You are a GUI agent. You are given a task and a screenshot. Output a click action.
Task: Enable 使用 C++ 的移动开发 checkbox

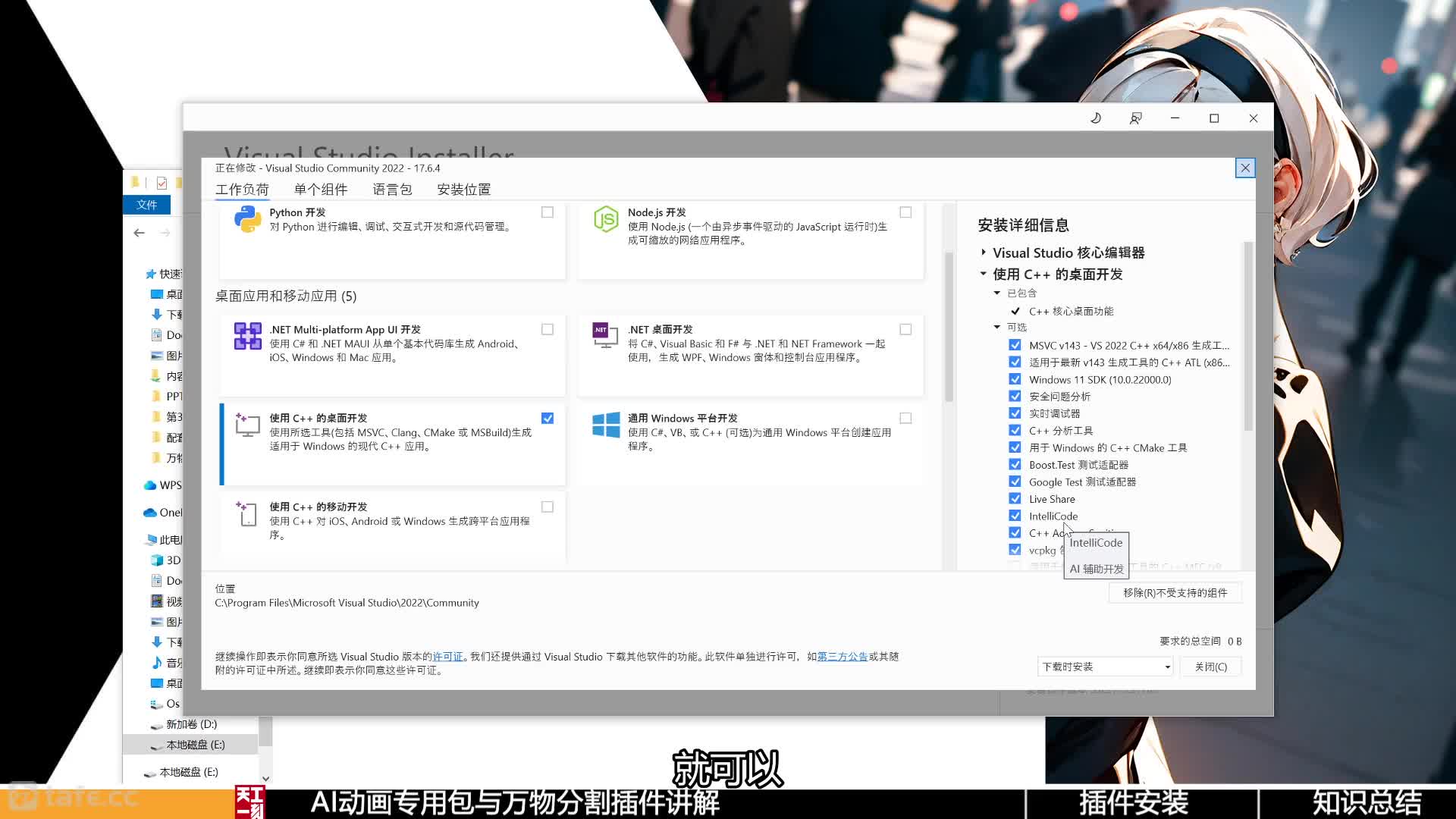pyautogui.click(x=548, y=507)
